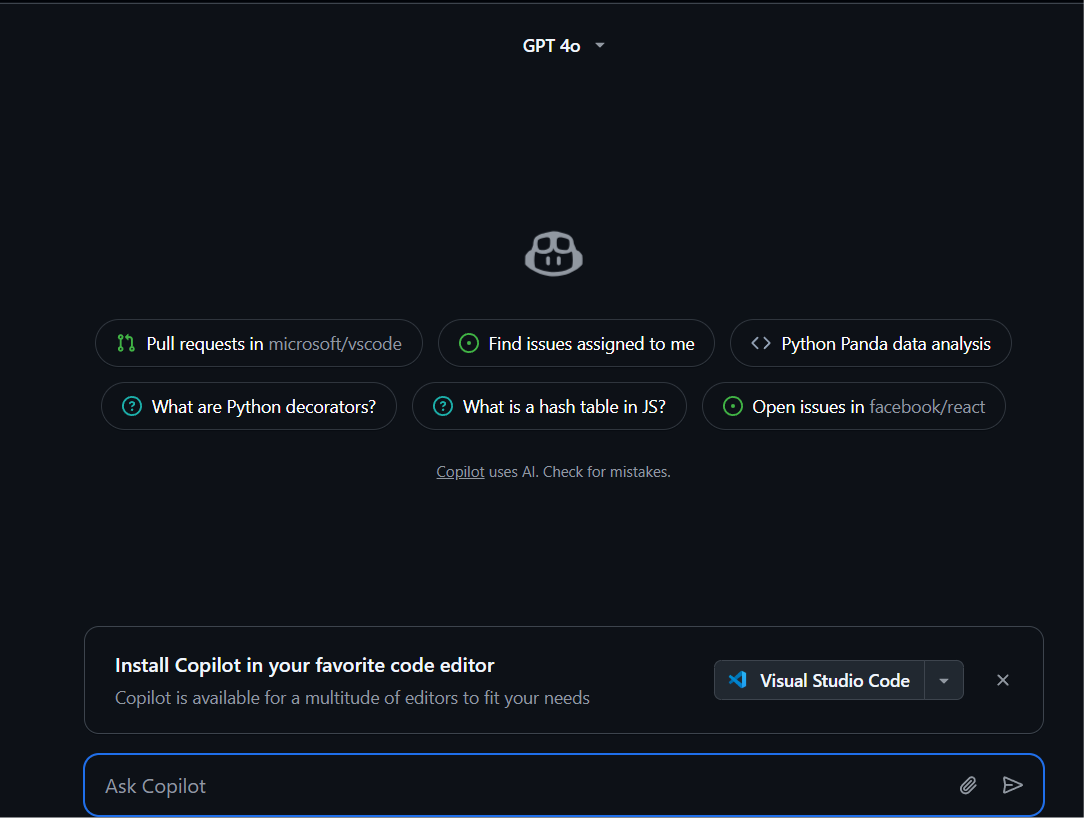Image resolution: width=1084 pixels, height=818 pixels.
Task: Click the send message arrow icon
Action: point(1012,785)
